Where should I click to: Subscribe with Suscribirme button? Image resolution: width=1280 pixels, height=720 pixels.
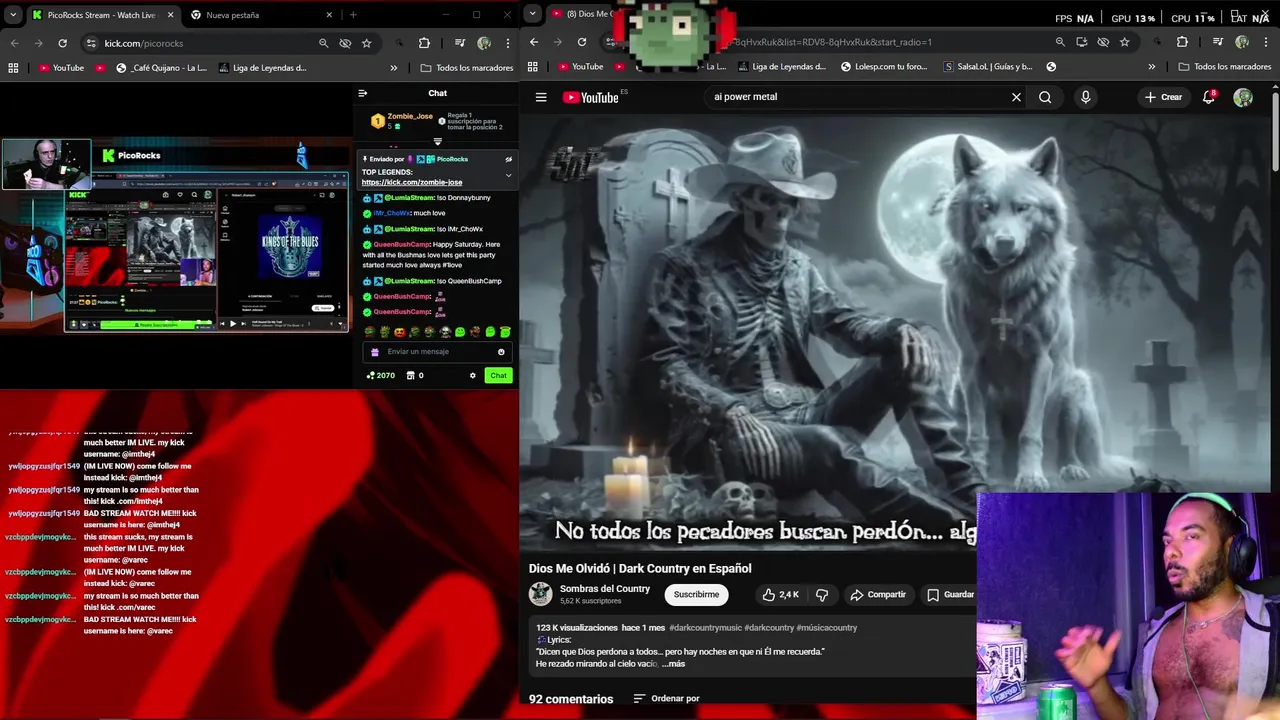[x=696, y=594]
